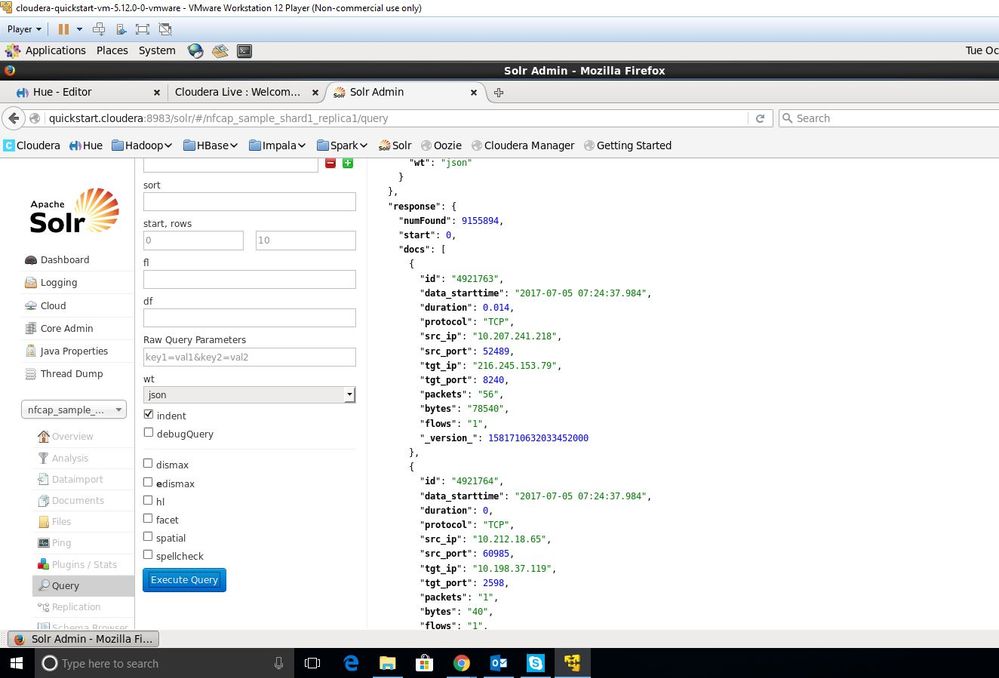Open the Places menu

[x=112, y=50]
